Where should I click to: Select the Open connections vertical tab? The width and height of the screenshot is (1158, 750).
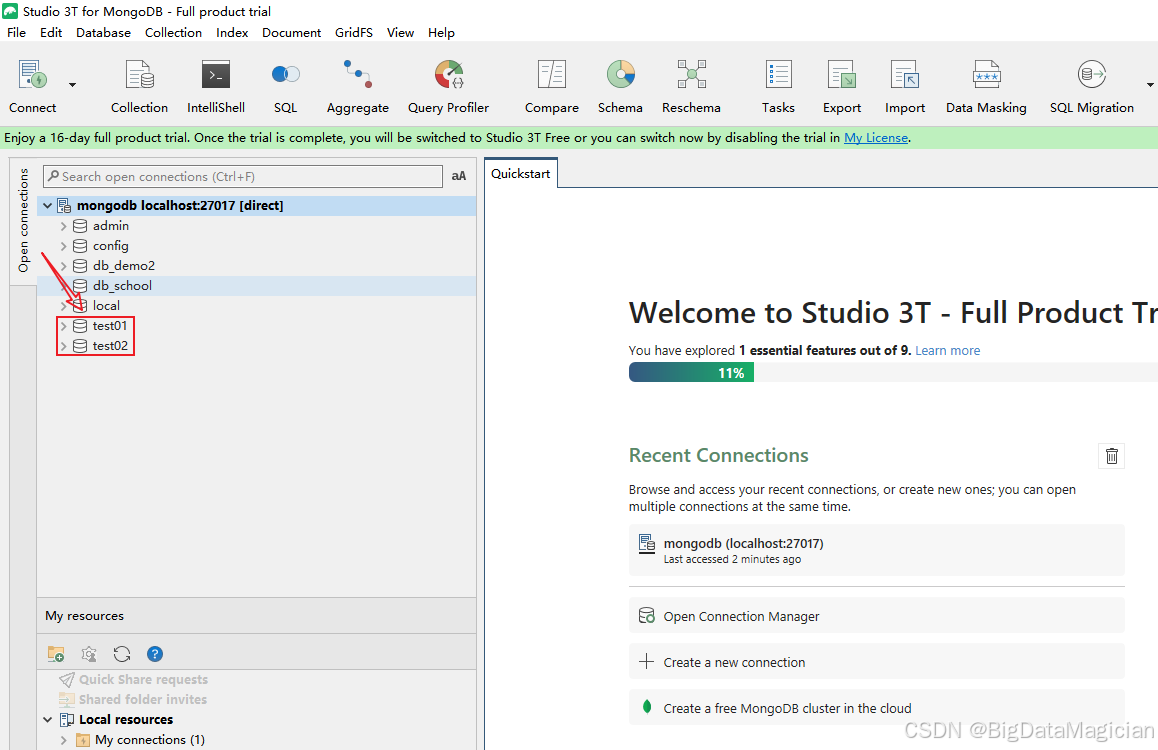(x=24, y=219)
